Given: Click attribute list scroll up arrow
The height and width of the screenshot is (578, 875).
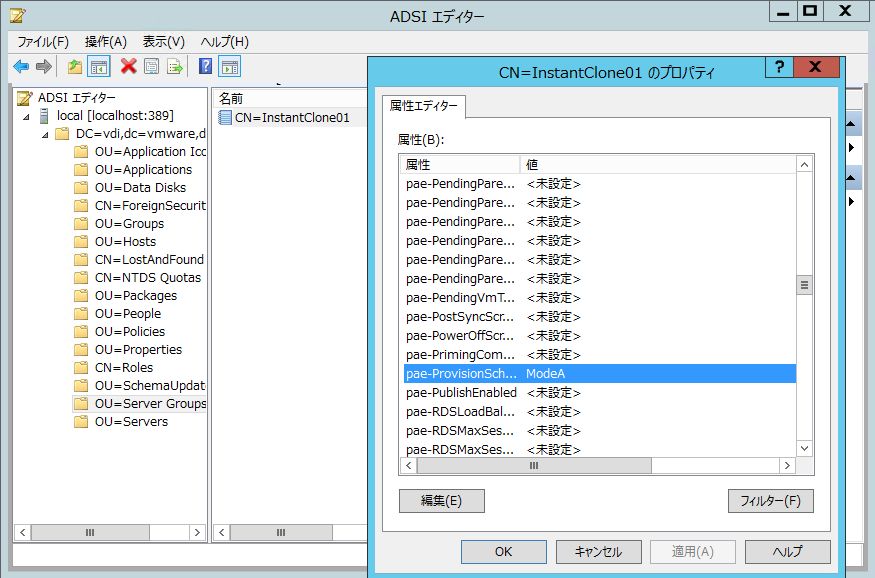Looking at the screenshot, I should [804, 165].
